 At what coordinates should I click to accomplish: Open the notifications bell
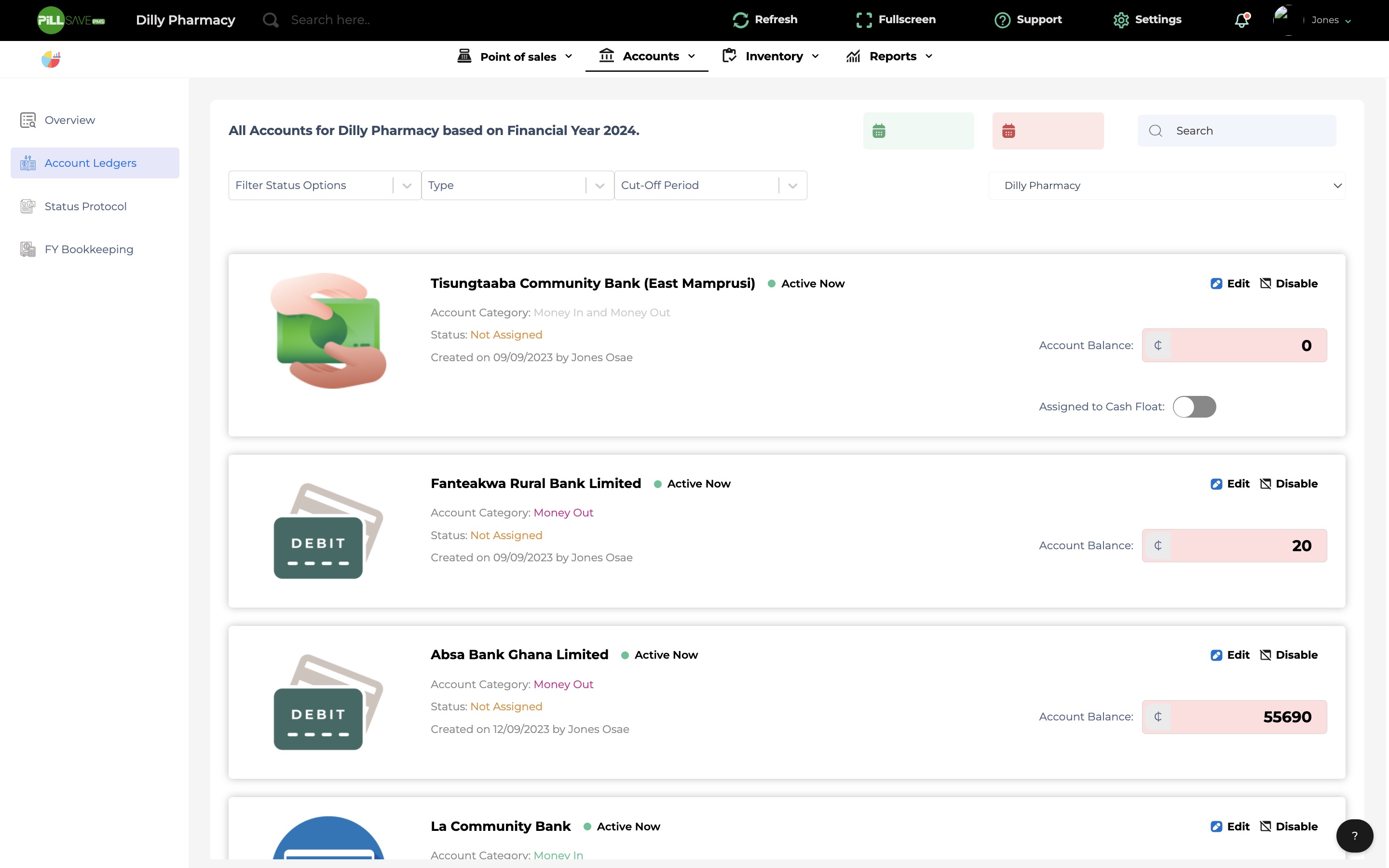tap(1242, 20)
